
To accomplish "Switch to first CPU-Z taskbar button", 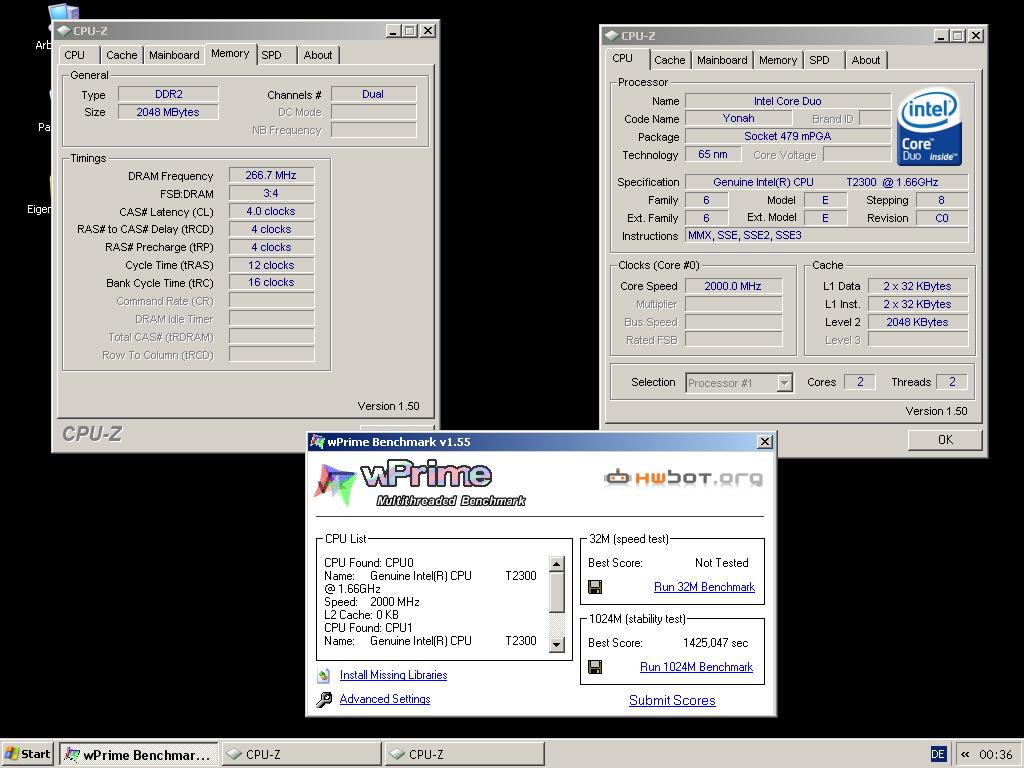I will pyautogui.click(x=301, y=755).
